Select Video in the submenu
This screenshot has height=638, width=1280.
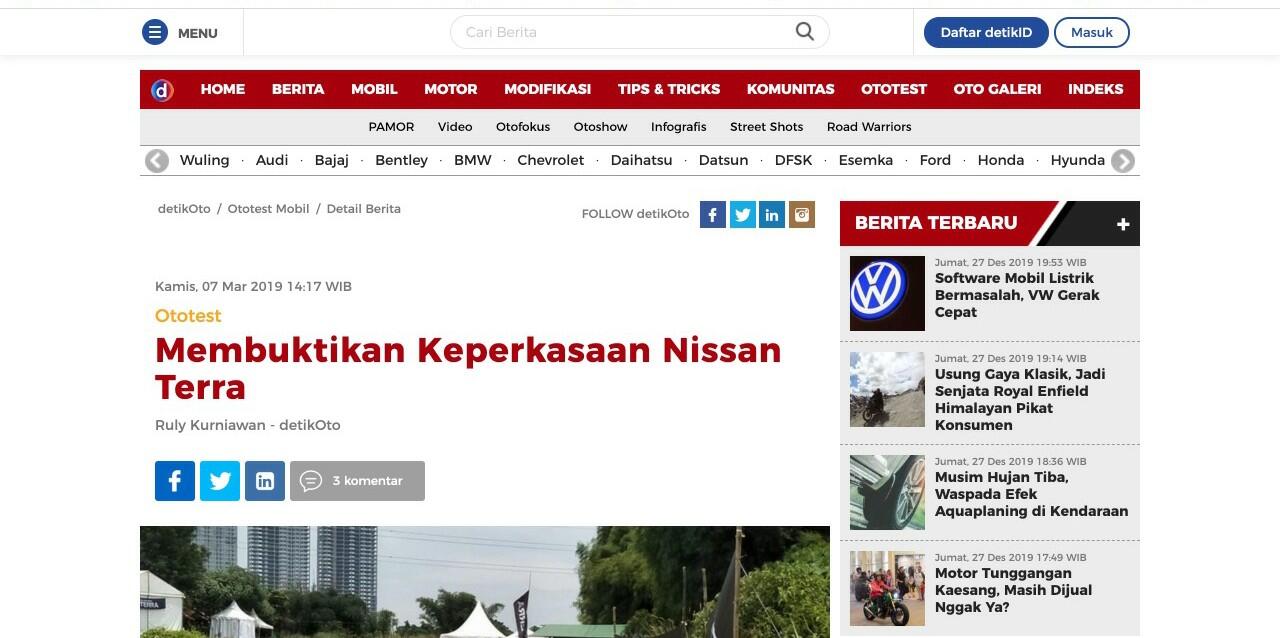coord(455,127)
